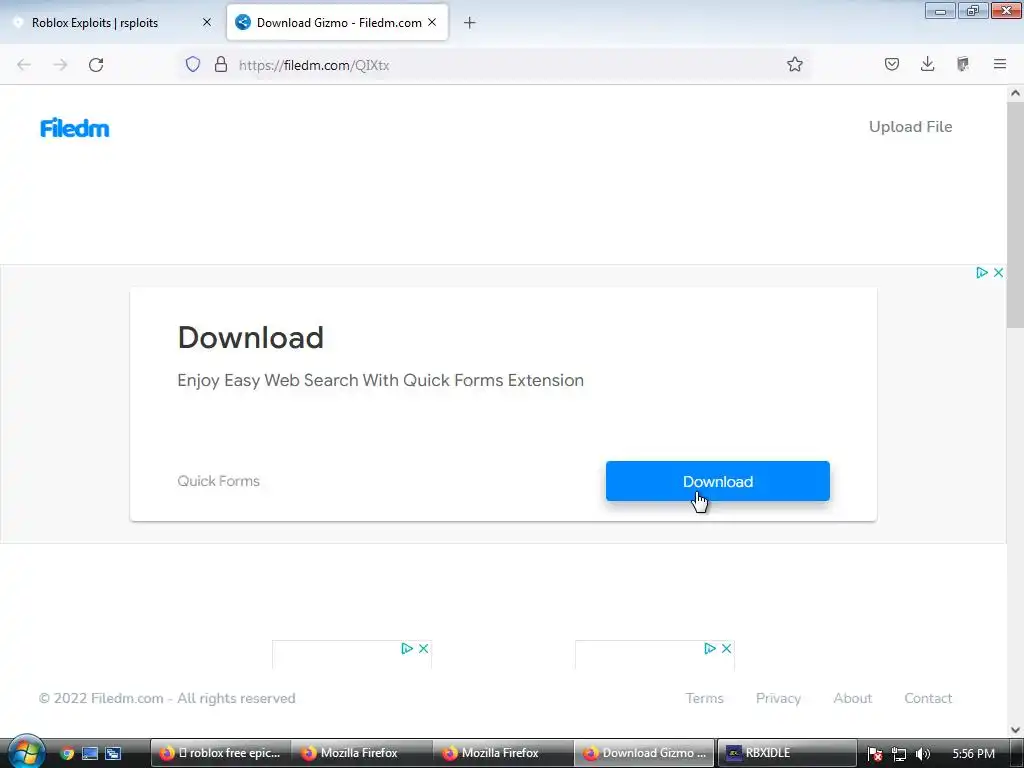Click the address bar URL field

click(x=496, y=65)
